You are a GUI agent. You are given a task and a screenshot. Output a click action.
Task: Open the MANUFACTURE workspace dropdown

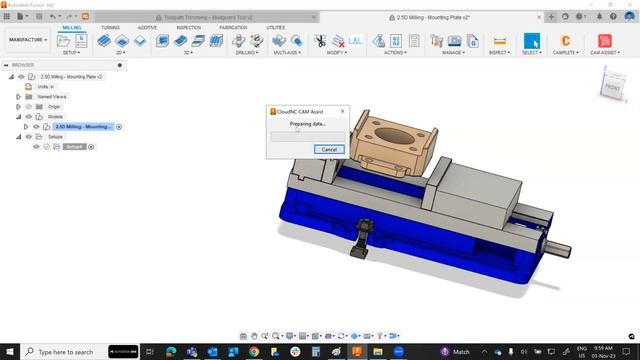tap(28, 40)
